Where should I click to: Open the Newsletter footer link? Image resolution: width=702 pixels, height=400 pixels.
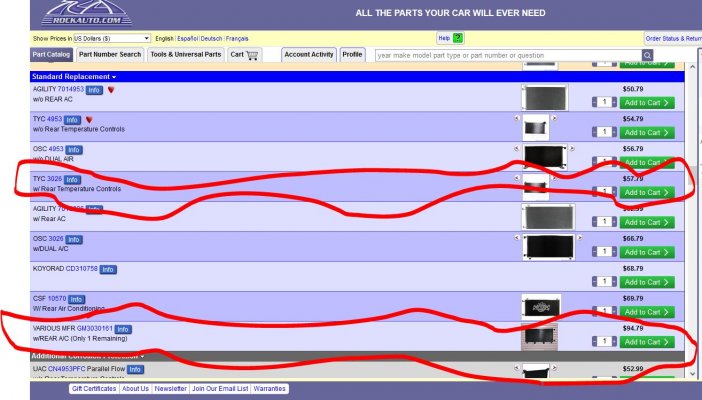click(170, 389)
